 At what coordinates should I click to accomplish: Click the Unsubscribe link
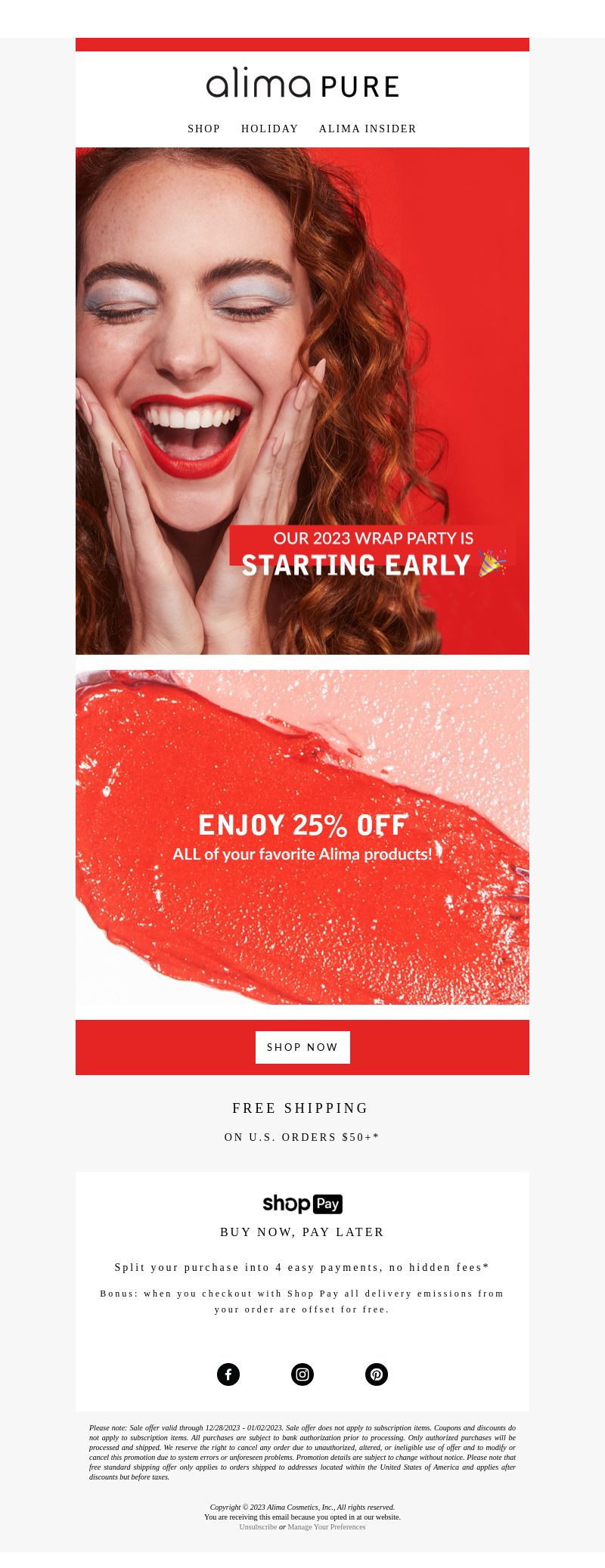tap(258, 1526)
